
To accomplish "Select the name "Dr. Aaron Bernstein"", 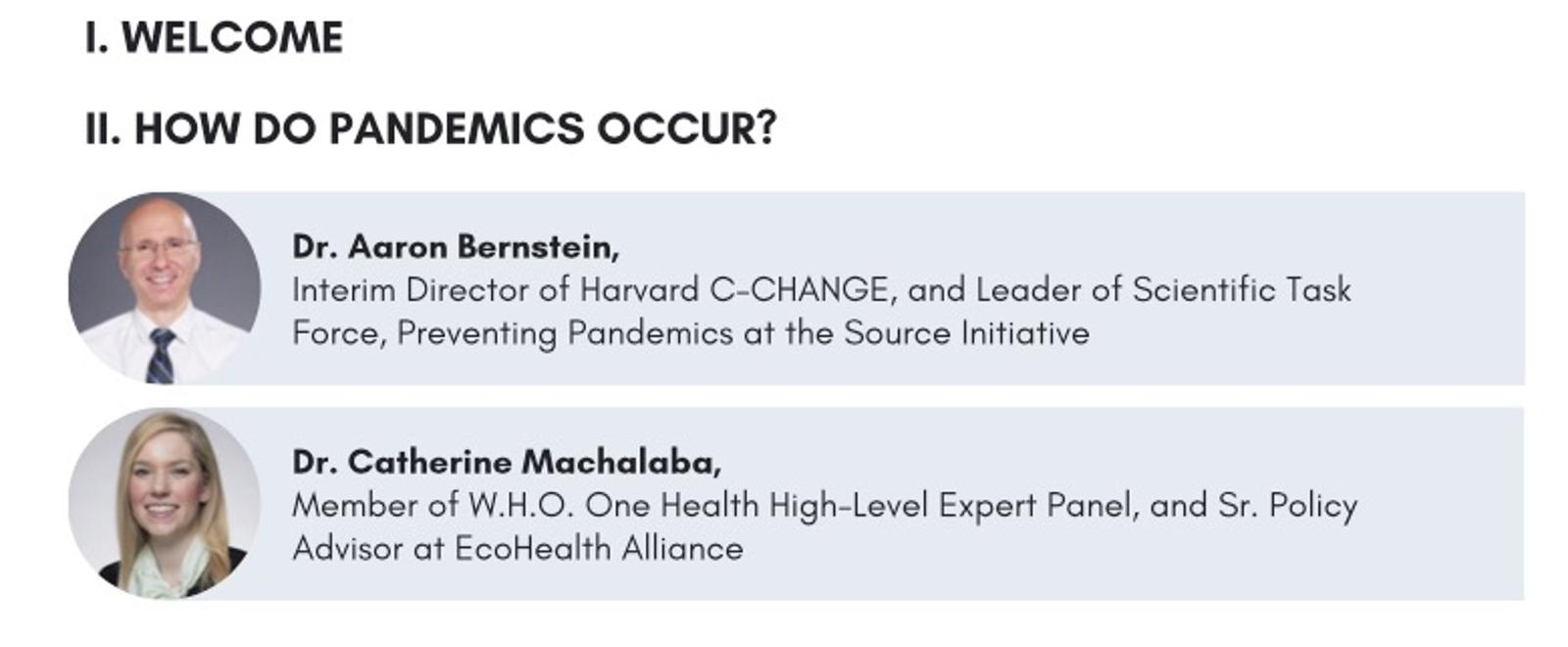I will click(455, 246).
